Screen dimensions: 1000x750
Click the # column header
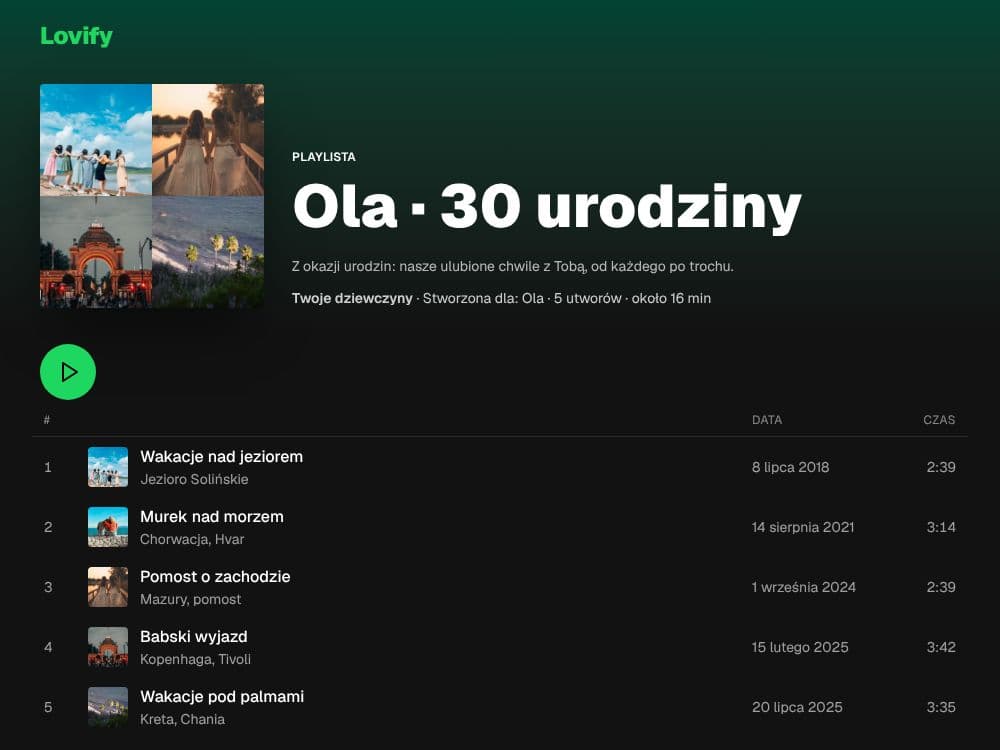click(47, 420)
